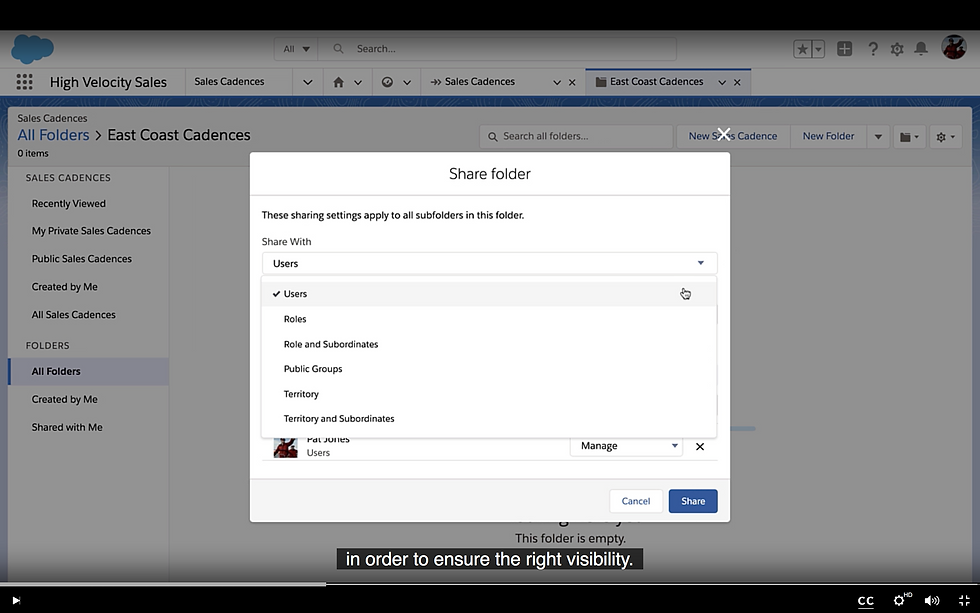
Task: Open the notifications bell
Action: 921,49
